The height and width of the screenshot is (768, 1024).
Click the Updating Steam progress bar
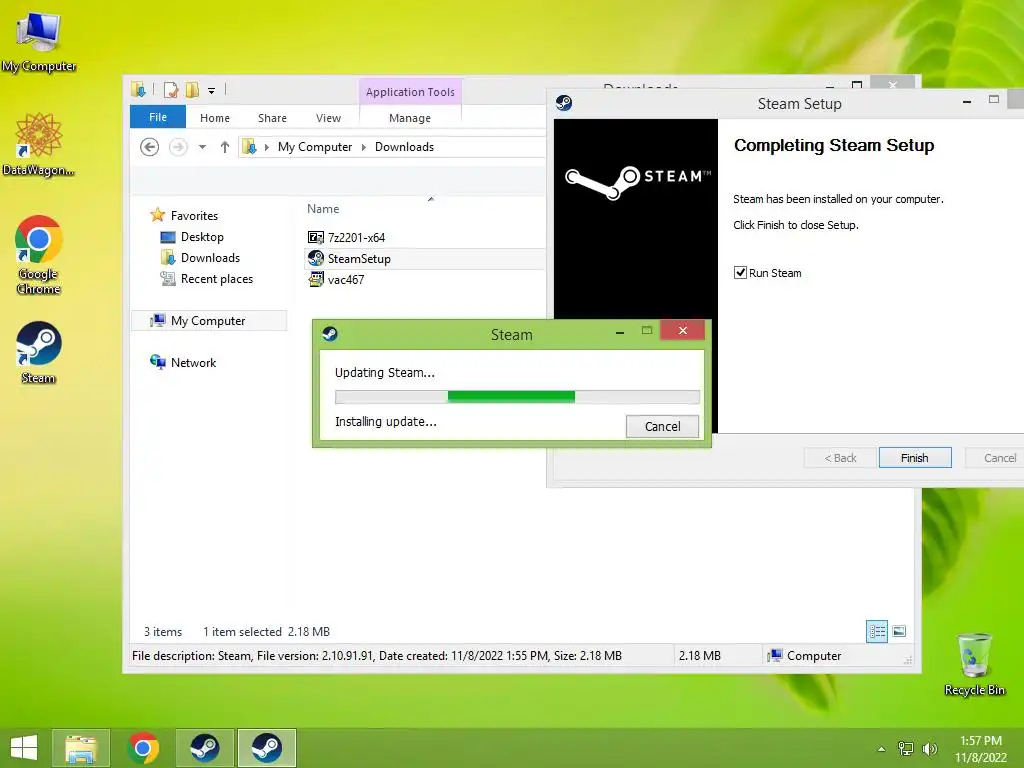[x=517, y=396]
